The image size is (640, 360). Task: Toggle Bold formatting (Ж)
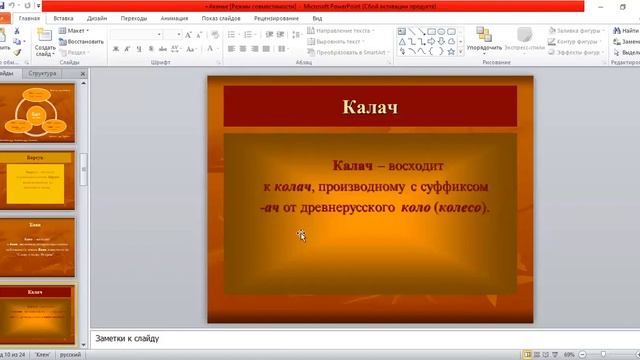click(x=116, y=49)
